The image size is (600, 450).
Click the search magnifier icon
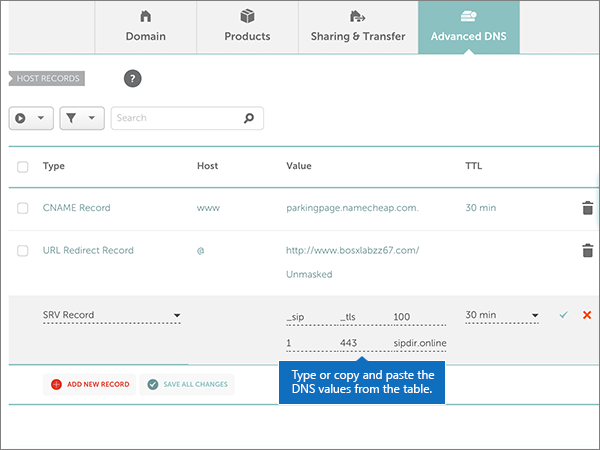[x=249, y=118]
